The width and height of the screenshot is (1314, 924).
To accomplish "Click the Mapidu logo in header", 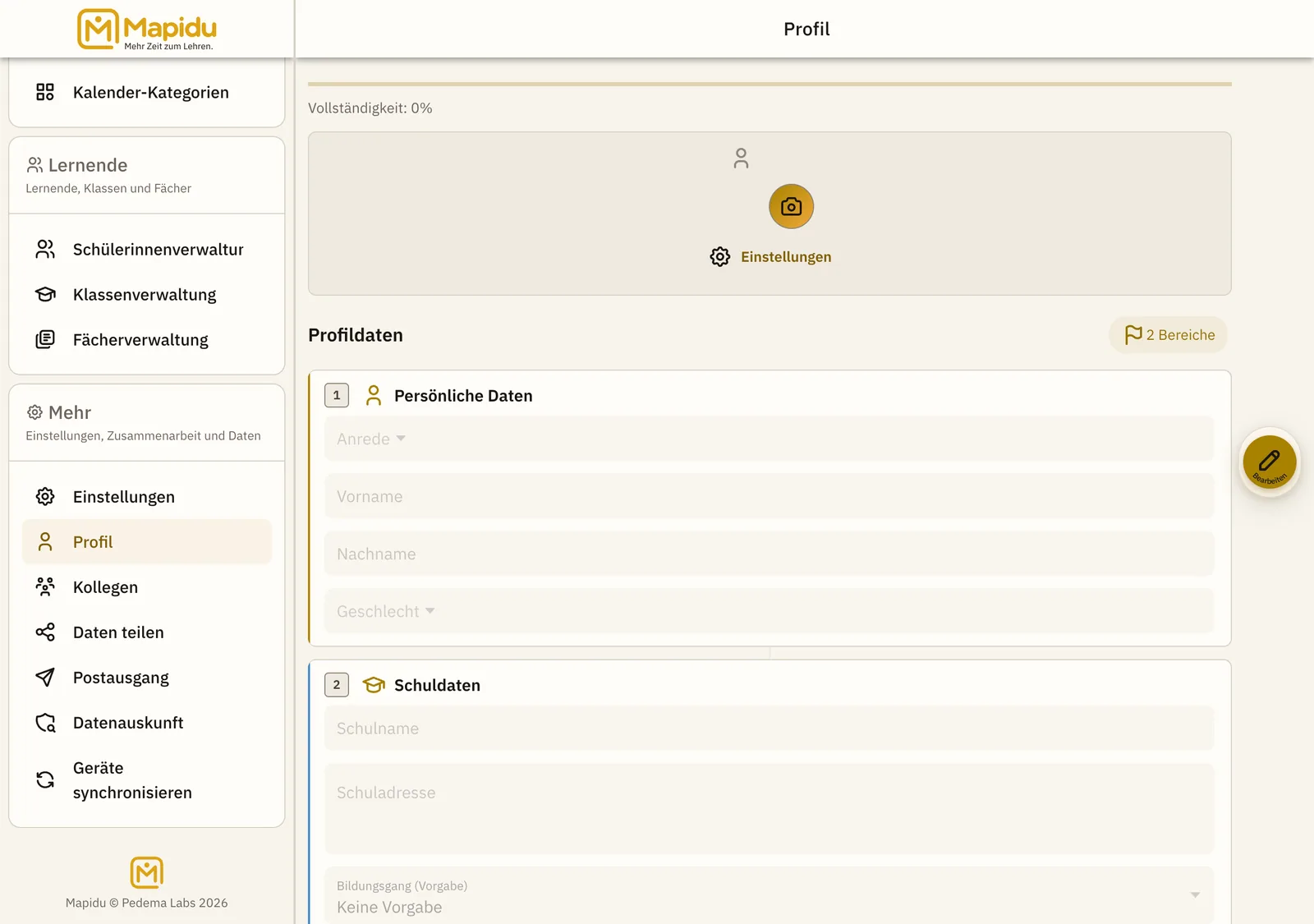I will point(147,30).
